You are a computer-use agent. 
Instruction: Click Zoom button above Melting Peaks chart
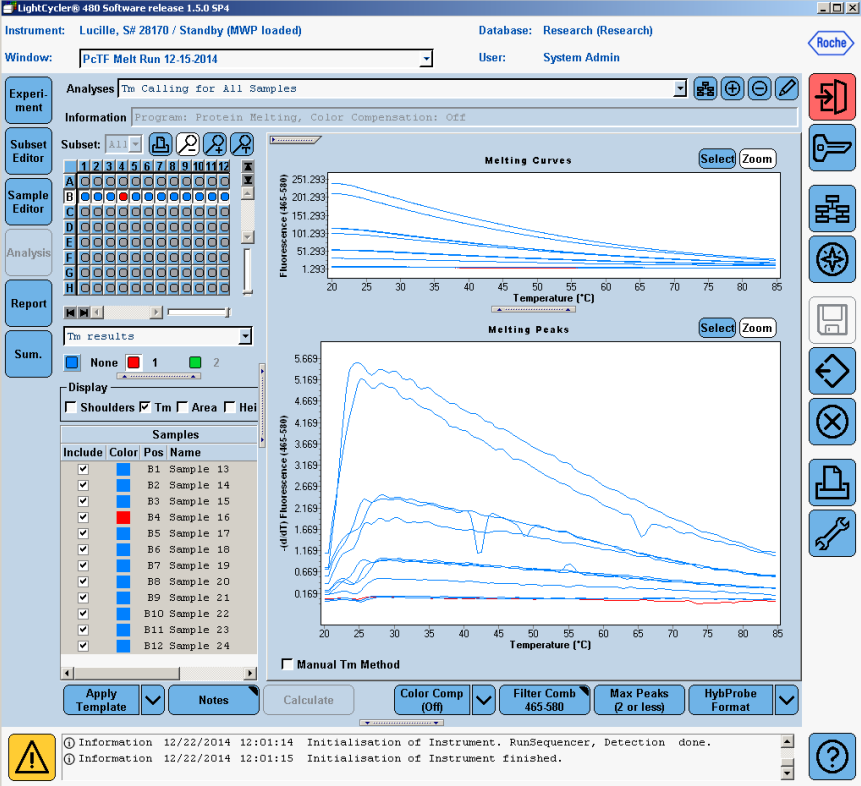pos(757,328)
